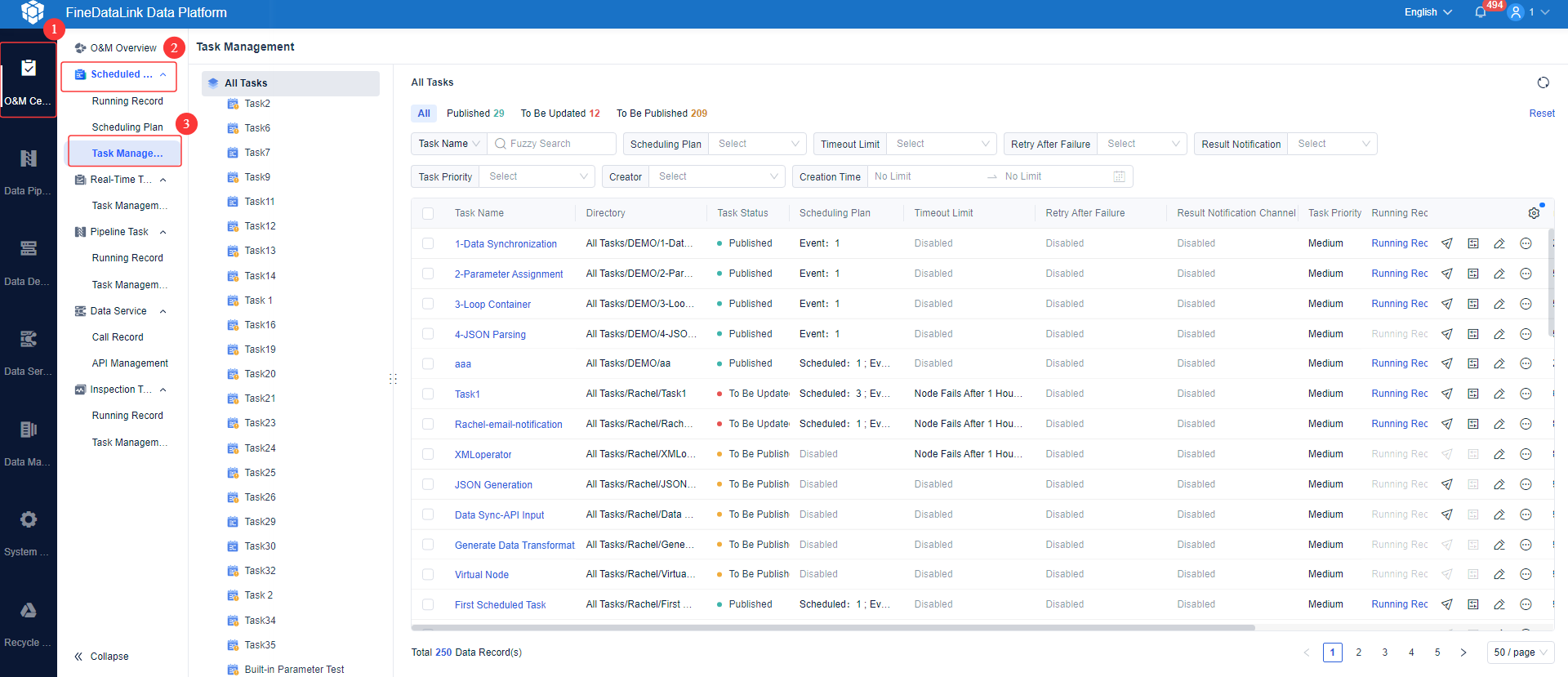Click the notification bell icon
Image resolution: width=1568 pixels, height=677 pixels.
(x=1481, y=12)
